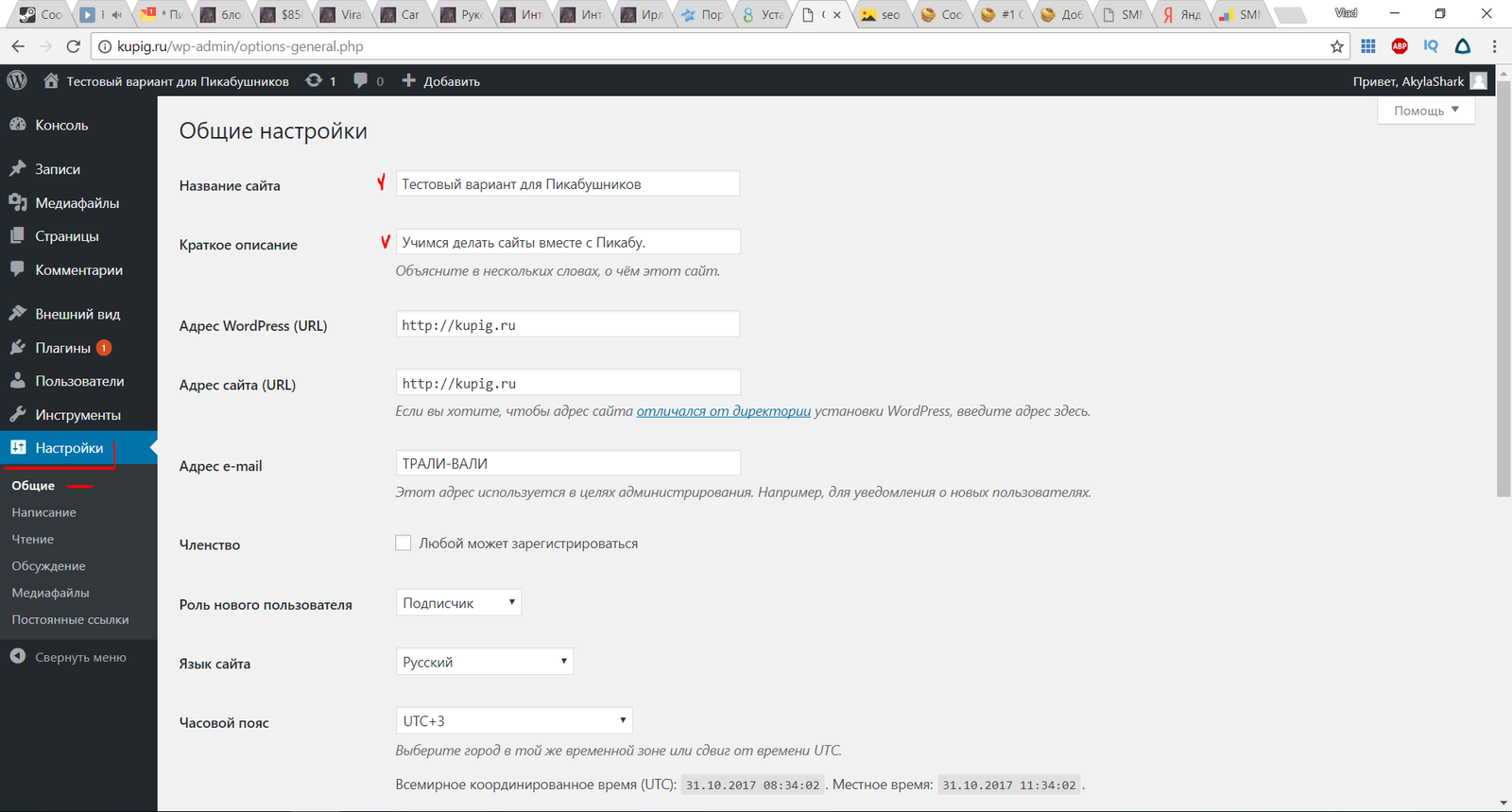The width and height of the screenshot is (1512, 812).
Task: Open Chrome three-dot menu
Action: (1494, 46)
